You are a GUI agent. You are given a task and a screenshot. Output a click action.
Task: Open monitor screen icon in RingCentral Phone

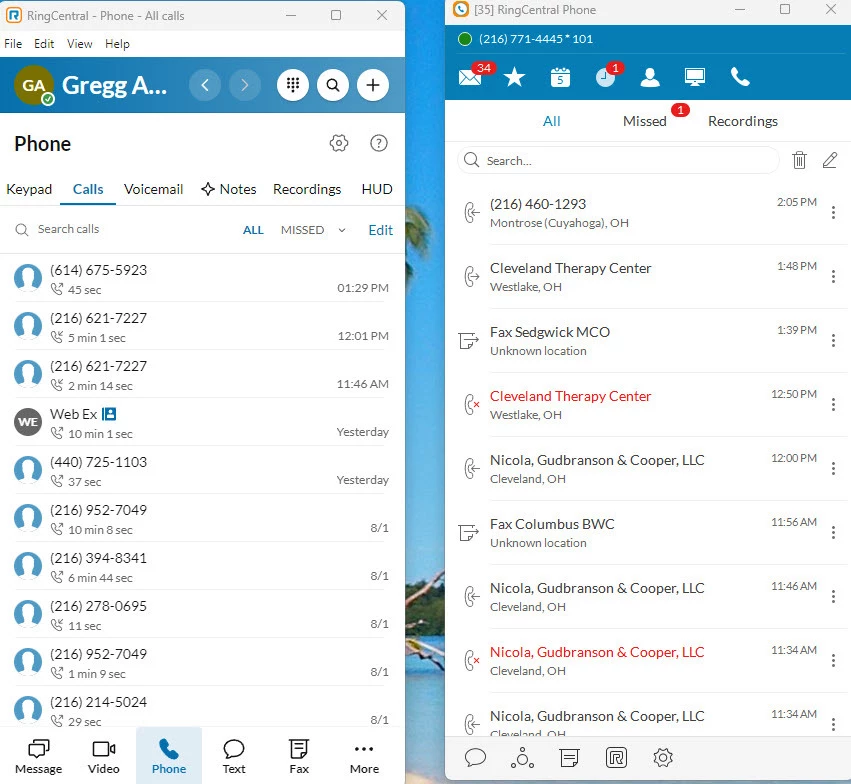coord(695,77)
